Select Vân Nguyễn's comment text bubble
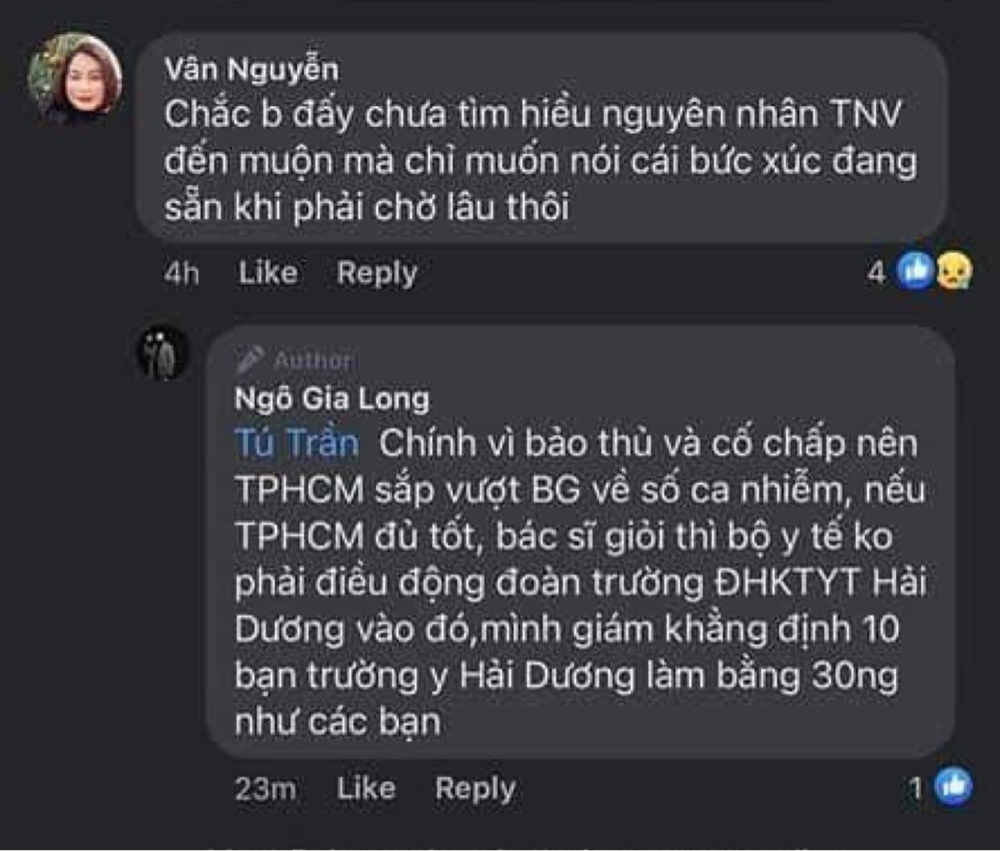The image size is (1000, 851). point(540,160)
